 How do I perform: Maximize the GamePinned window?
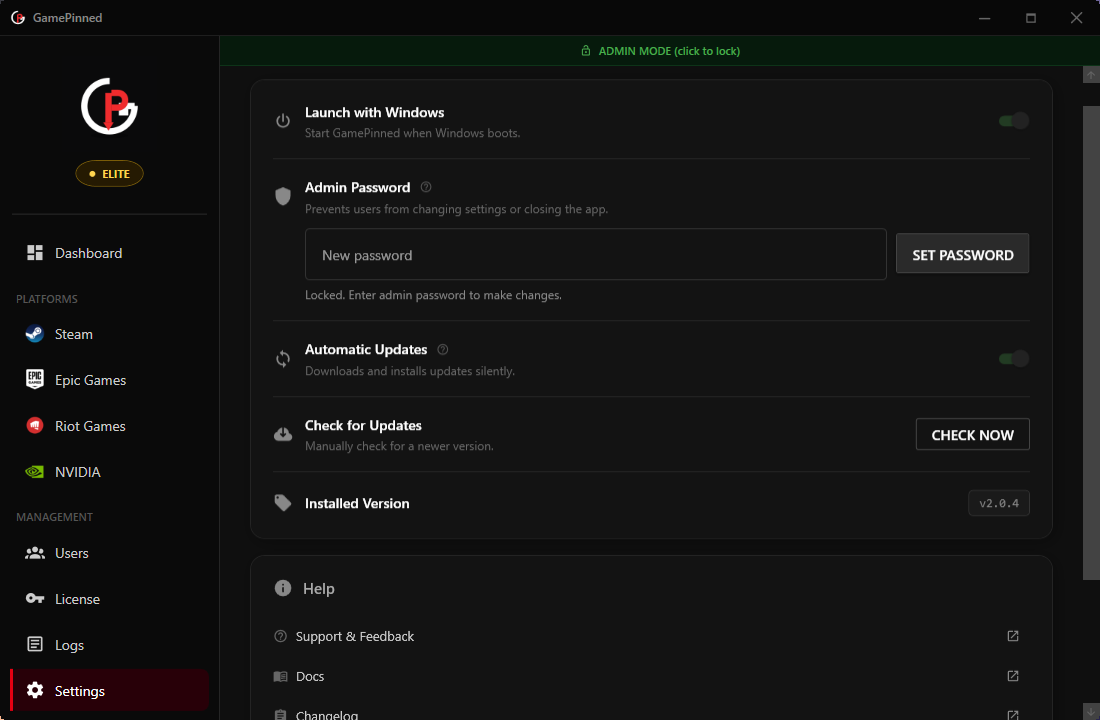pyautogui.click(x=1031, y=18)
